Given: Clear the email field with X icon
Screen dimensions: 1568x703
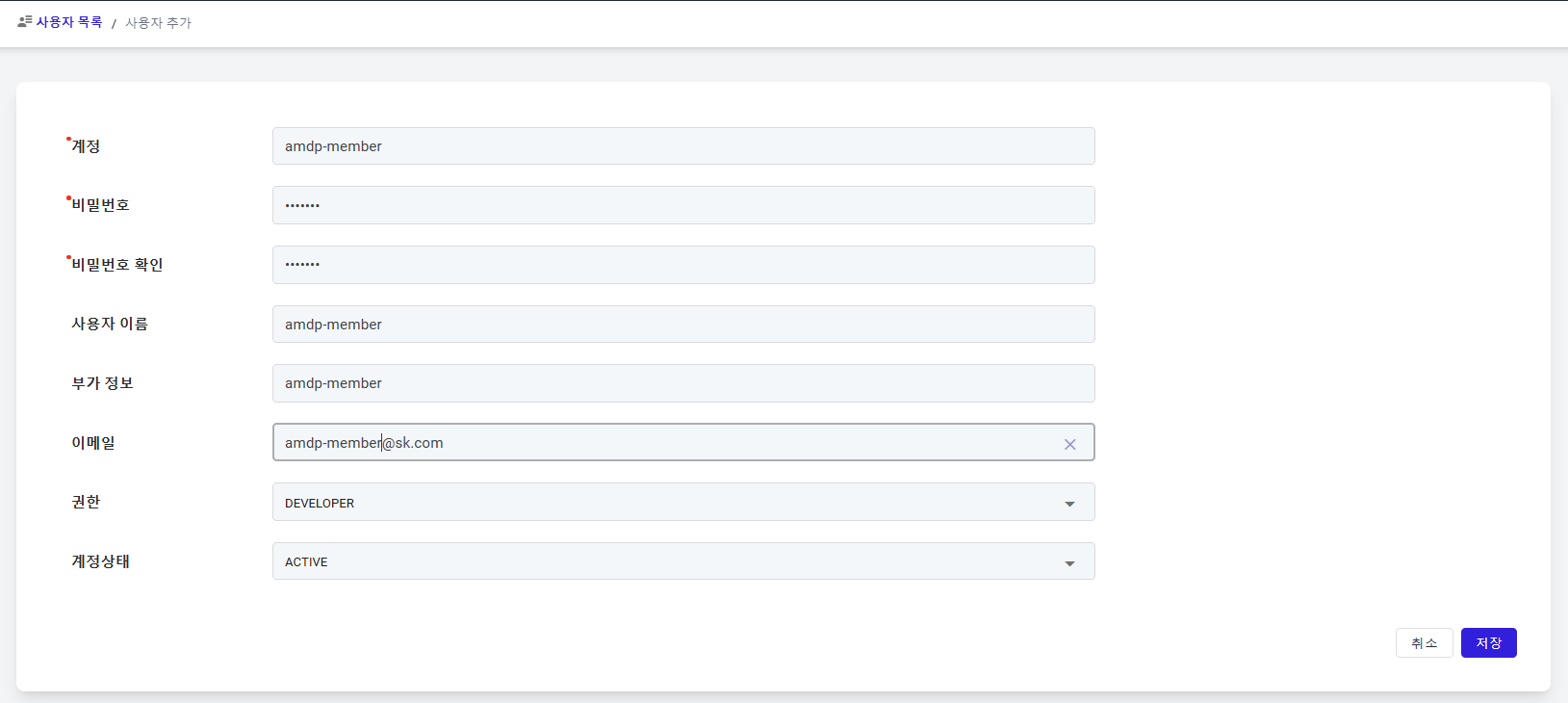Looking at the screenshot, I should (x=1069, y=444).
